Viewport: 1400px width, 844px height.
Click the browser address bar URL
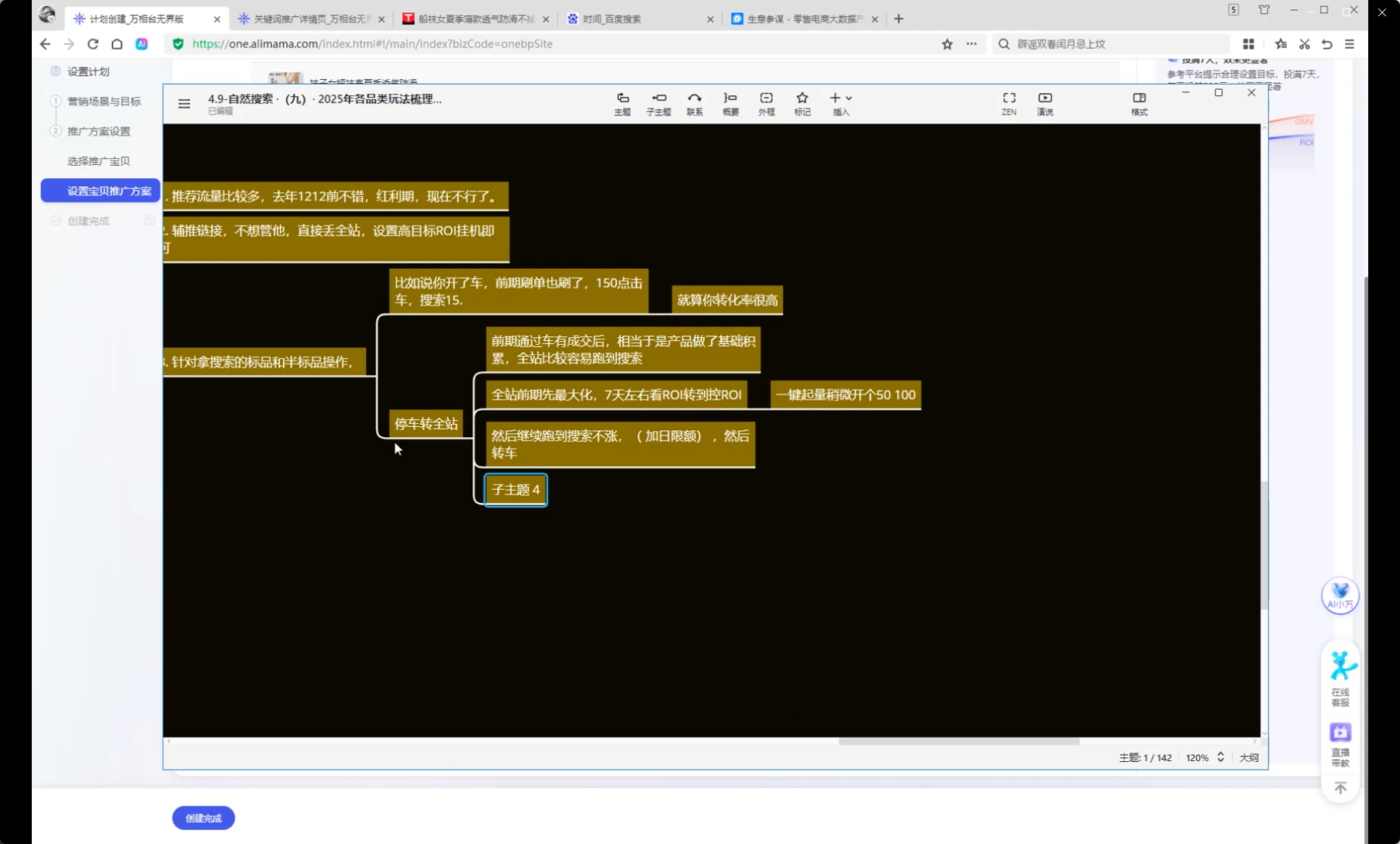372,44
